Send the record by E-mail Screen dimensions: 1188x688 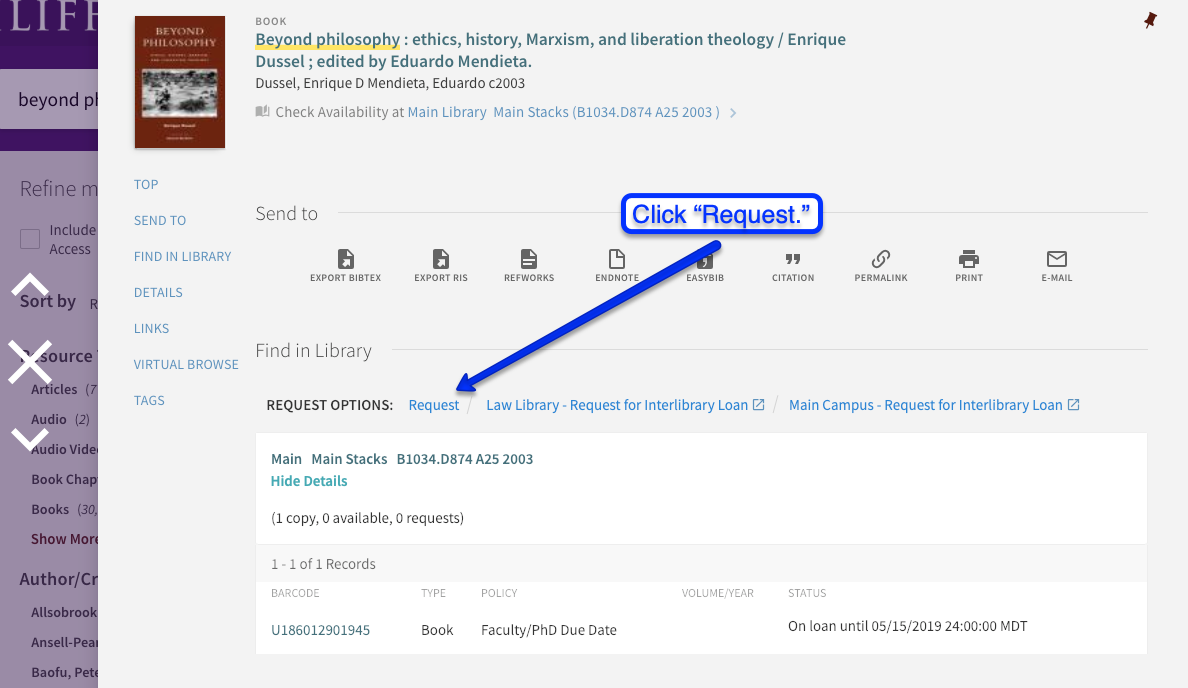1057,260
